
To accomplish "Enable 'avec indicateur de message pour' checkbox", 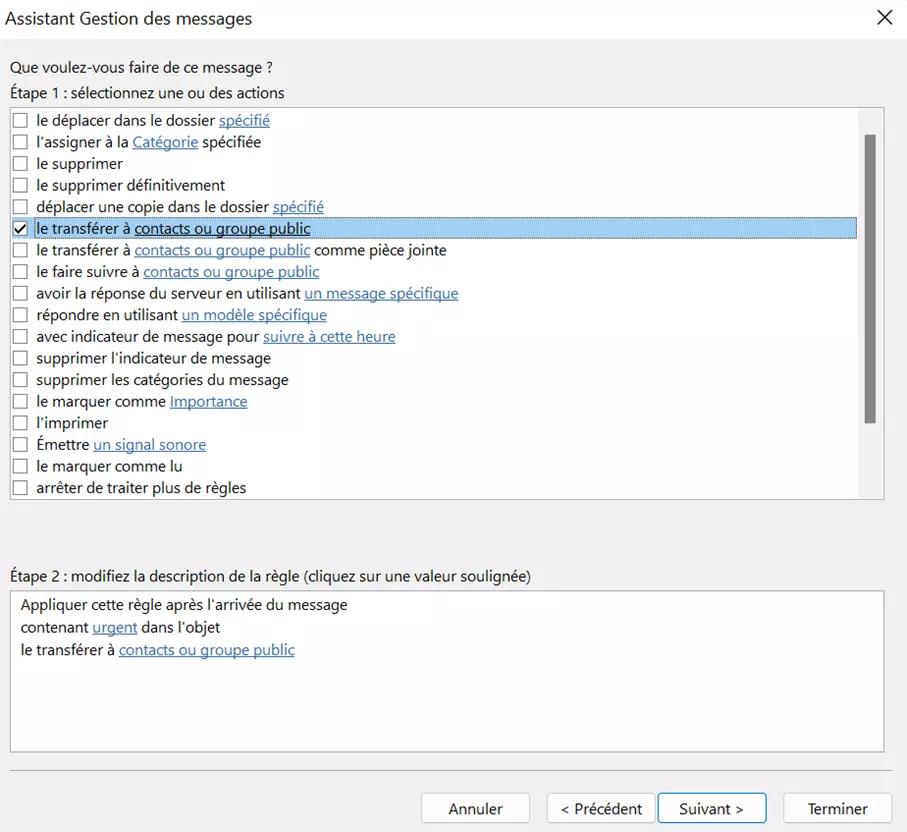I will (20, 336).
